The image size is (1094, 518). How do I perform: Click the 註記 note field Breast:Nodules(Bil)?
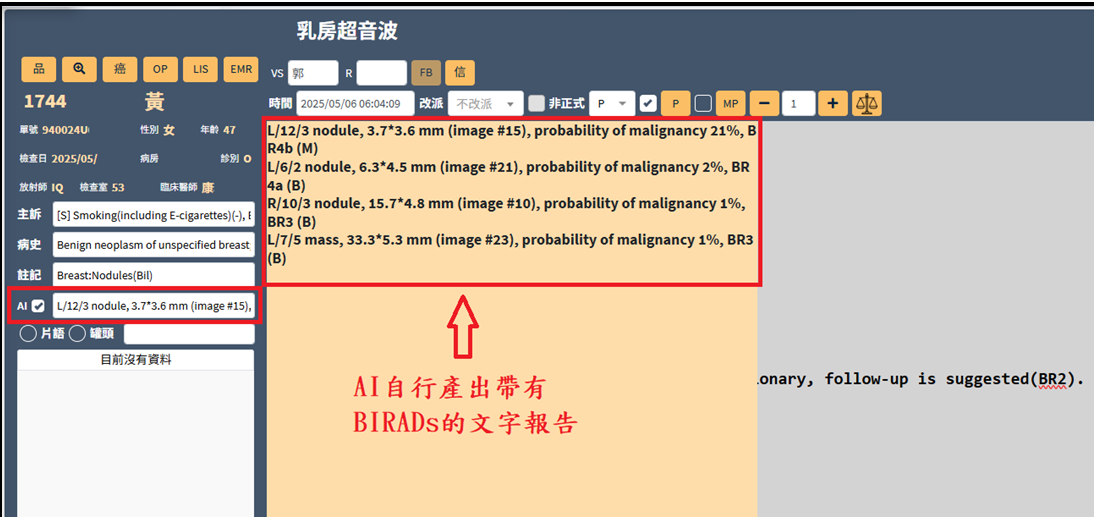(153, 274)
